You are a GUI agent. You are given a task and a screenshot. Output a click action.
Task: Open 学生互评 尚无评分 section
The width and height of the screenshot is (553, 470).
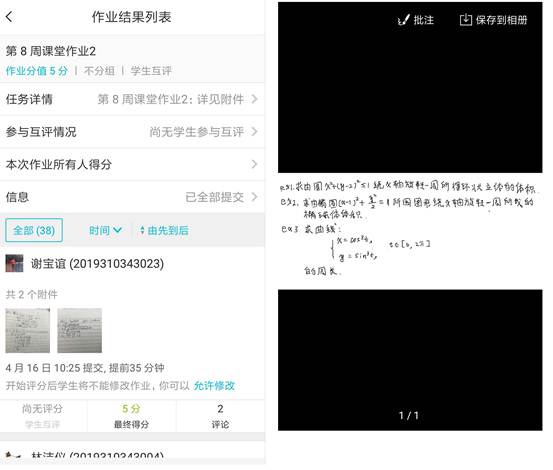(x=43, y=416)
